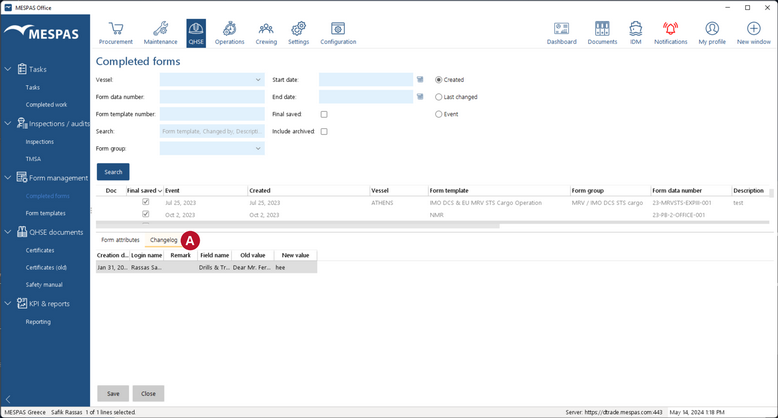
Task: Open the Crewing module
Action: coord(266,33)
